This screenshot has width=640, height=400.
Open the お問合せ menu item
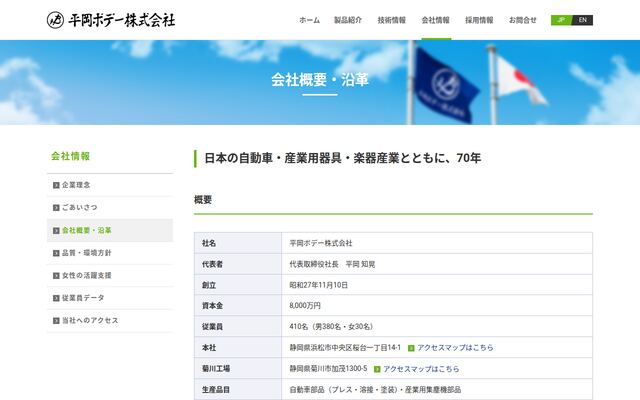tap(522, 20)
